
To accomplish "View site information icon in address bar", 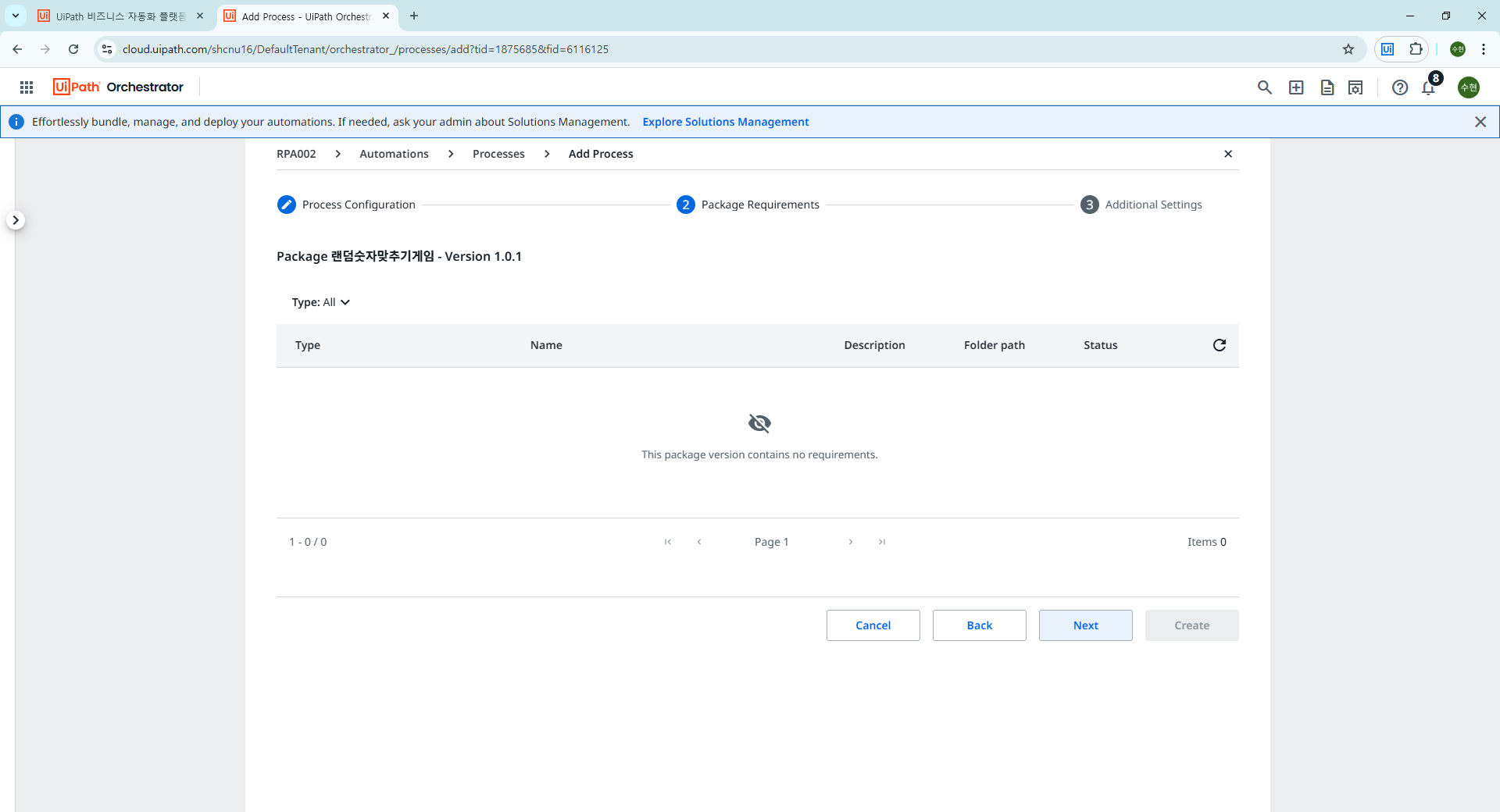I will [x=107, y=49].
